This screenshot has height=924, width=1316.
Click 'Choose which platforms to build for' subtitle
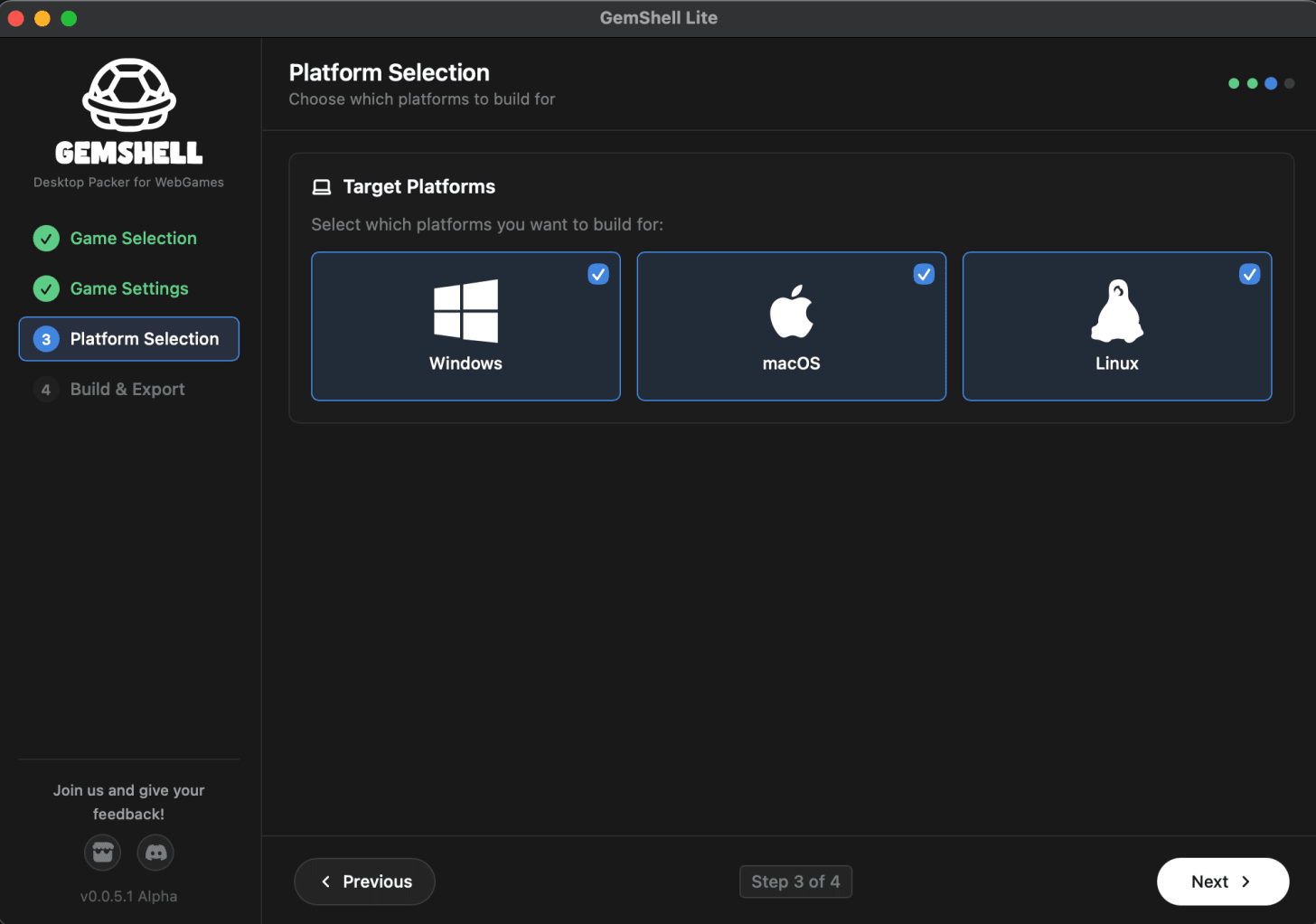[x=422, y=99]
